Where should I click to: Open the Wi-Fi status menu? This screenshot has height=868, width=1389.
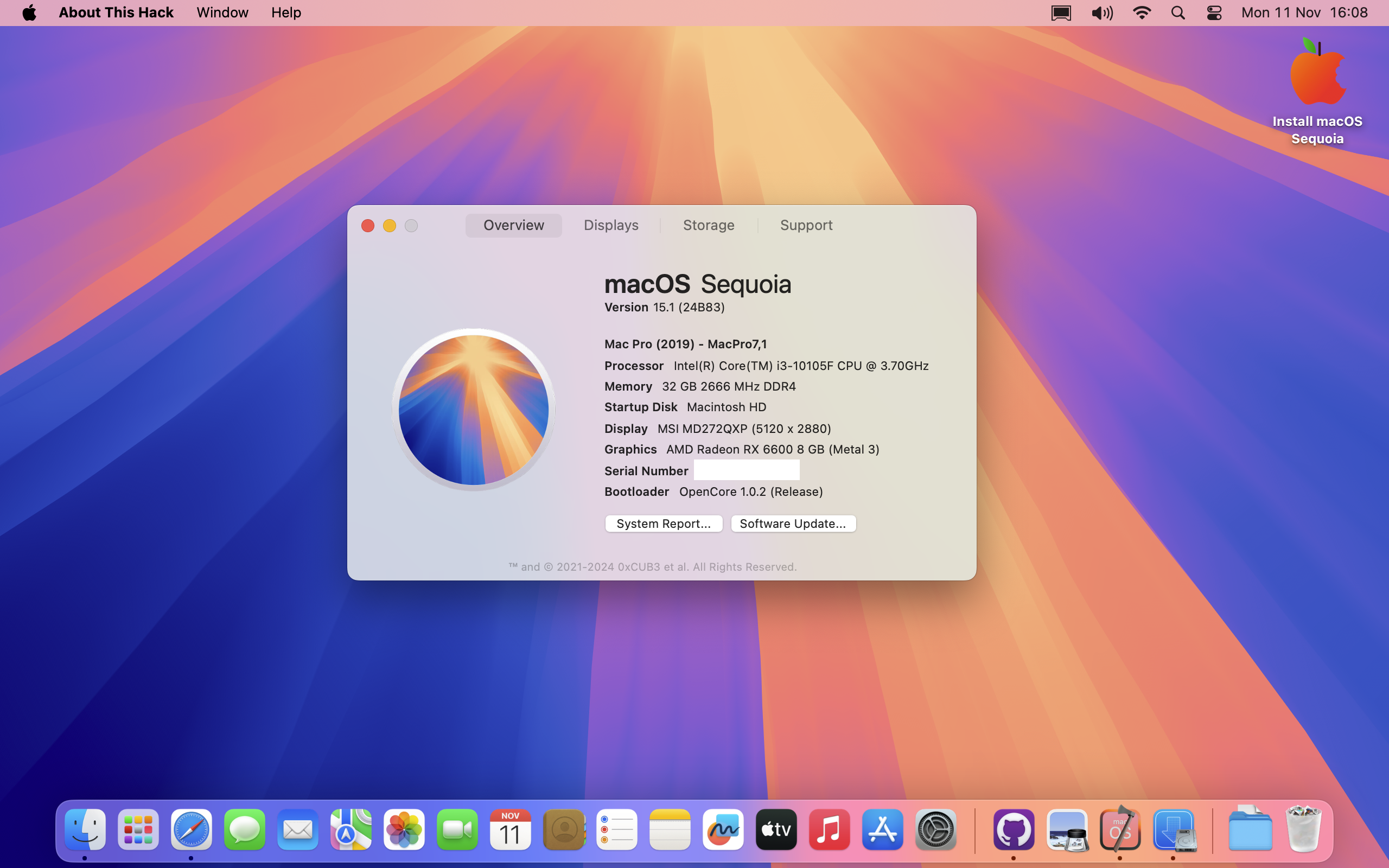tap(1142, 12)
